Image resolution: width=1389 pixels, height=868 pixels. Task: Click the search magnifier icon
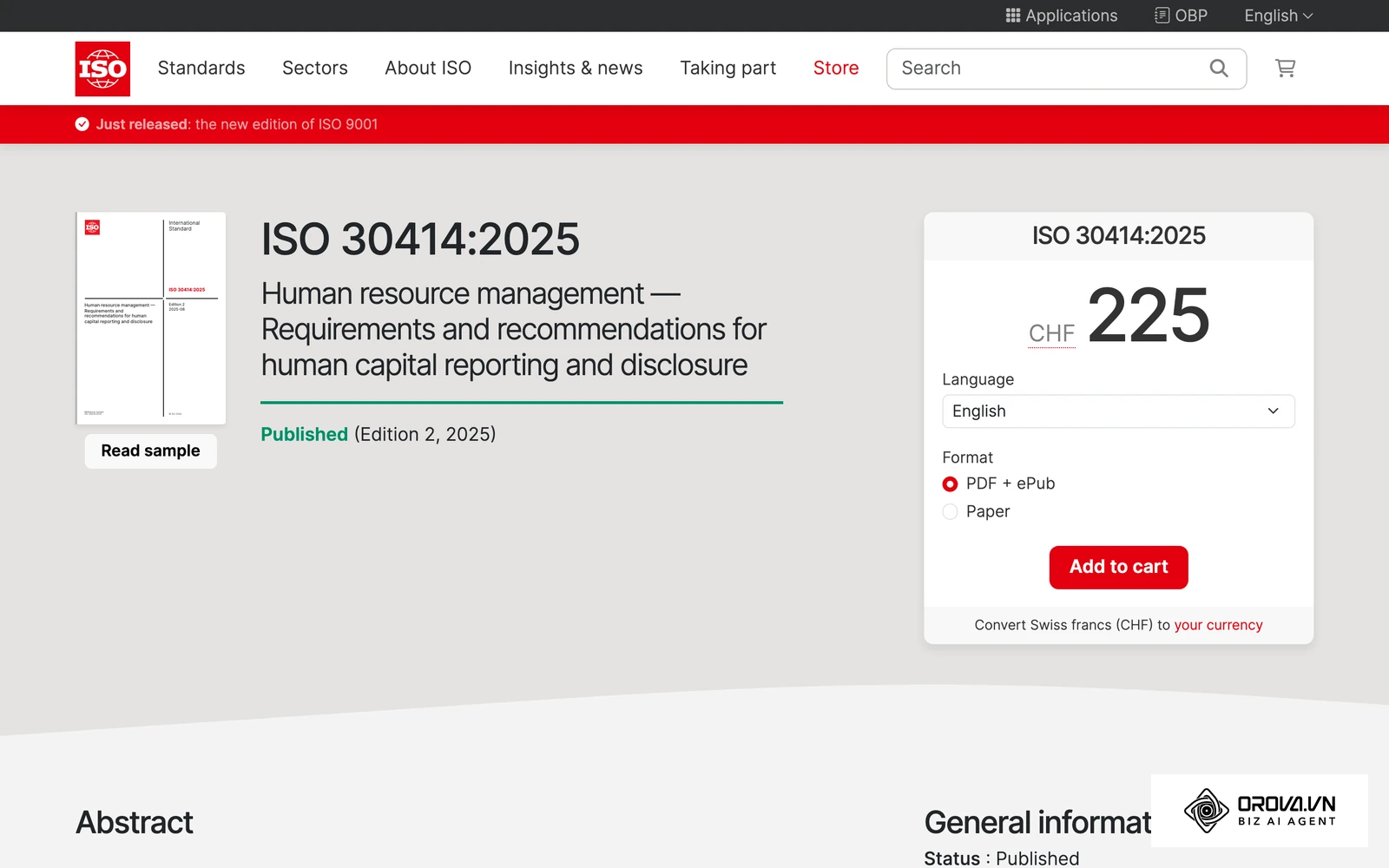(x=1219, y=69)
